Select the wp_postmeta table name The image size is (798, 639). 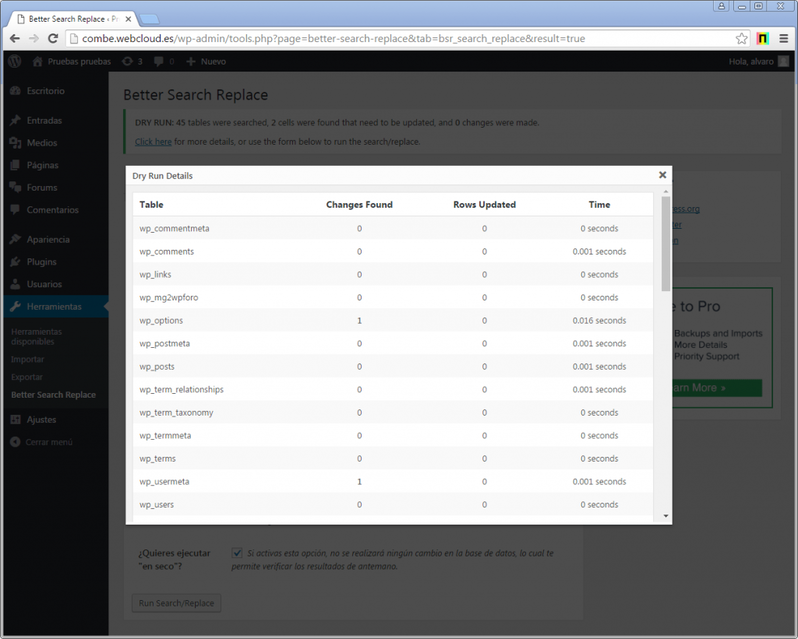pyautogui.click(x=165, y=344)
